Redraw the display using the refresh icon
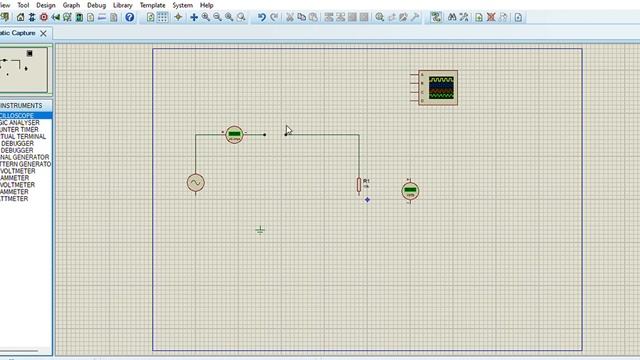The width and height of the screenshot is (640, 360). click(x=151, y=17)
